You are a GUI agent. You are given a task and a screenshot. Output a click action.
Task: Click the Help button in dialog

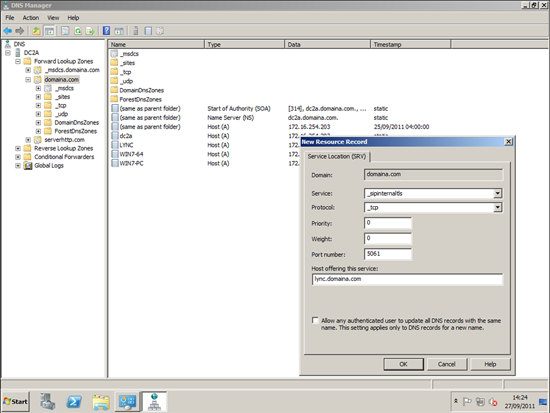(x=490, y=364)
